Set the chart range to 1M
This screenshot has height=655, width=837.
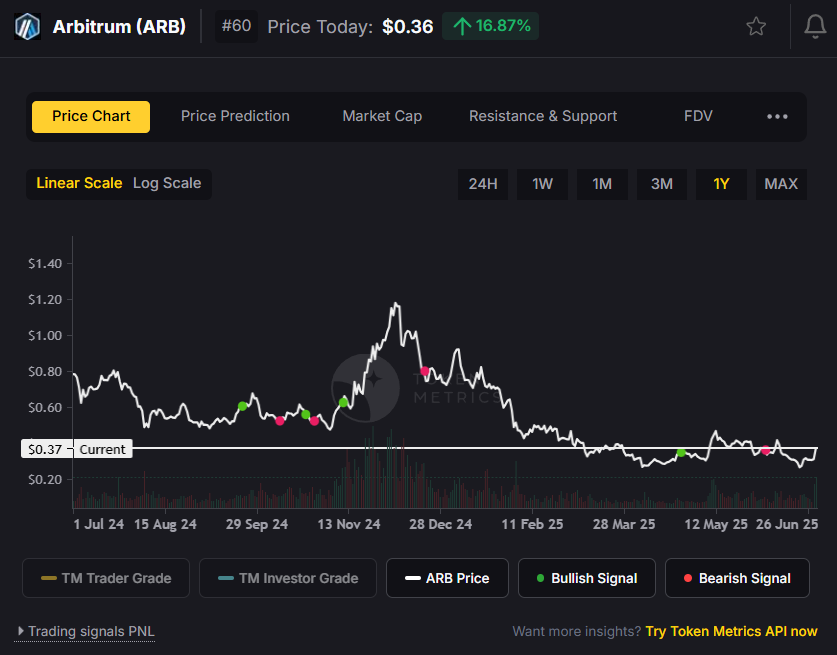click(602, 184)
